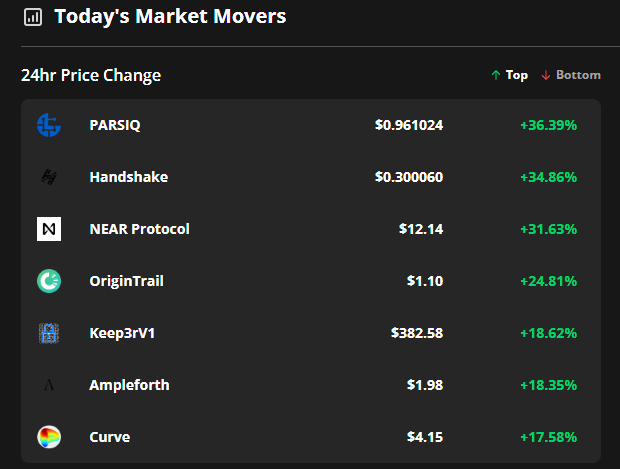Open the OriginTrail name link
Screen dimensions: 620x469
[x=126, y=281]
